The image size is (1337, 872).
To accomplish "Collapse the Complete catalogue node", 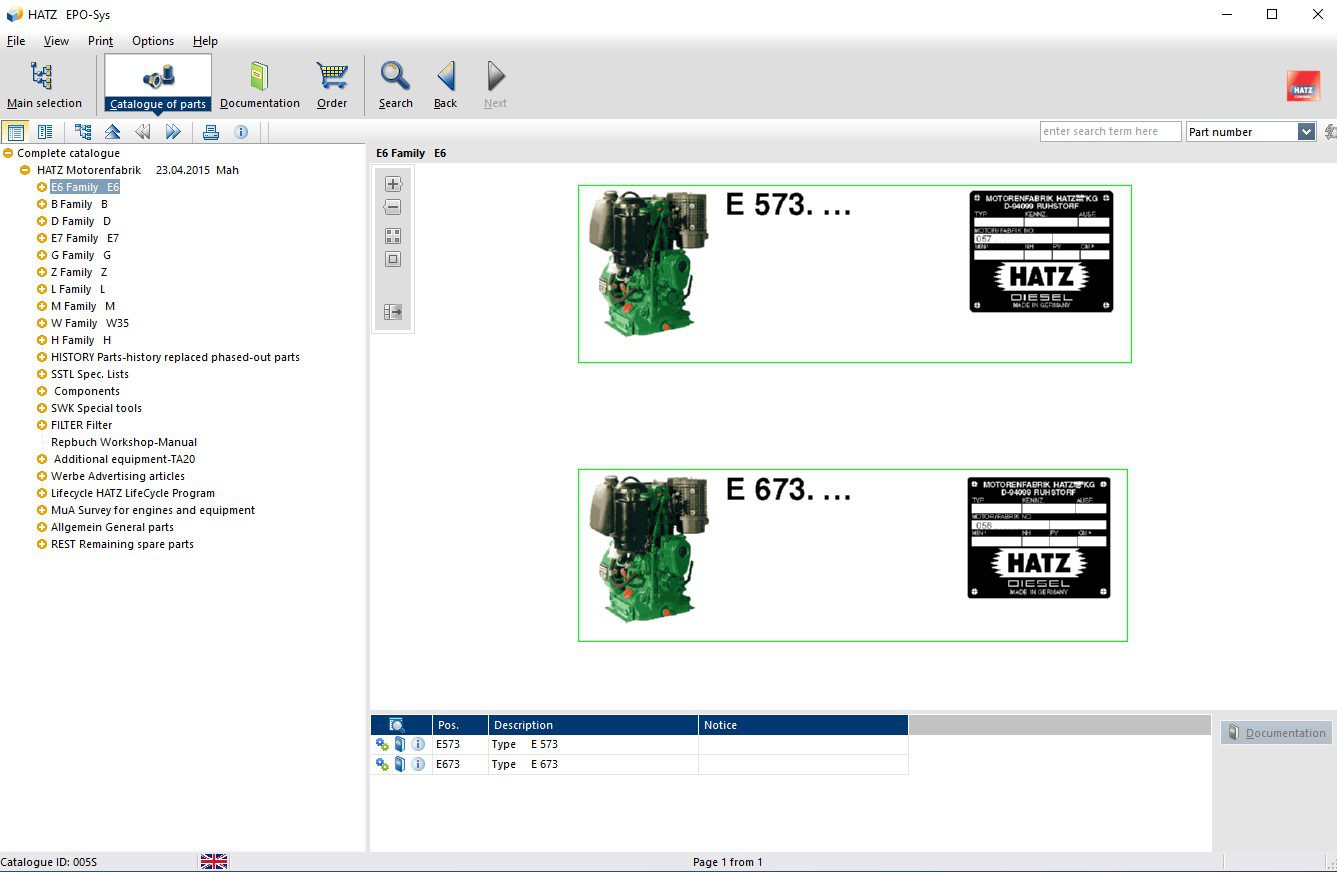I will click(8, 153).
